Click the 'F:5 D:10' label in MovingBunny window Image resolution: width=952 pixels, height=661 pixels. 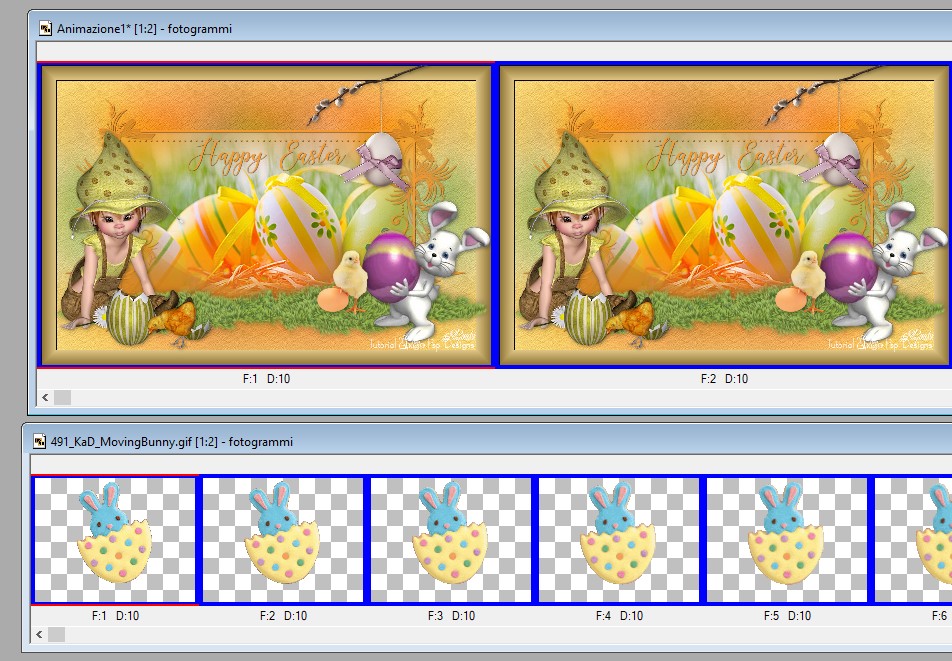point(787,615)
